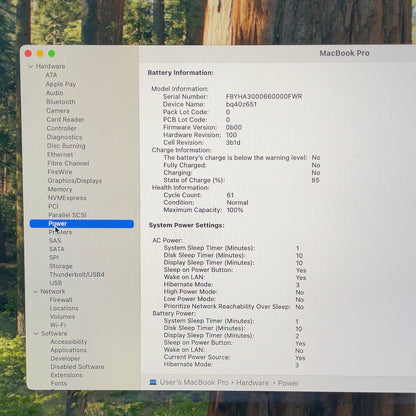Click the System Power Settings heading
The width and height of the screenshot is (416, 416).
pyautogui.click(x=186, y=225)
